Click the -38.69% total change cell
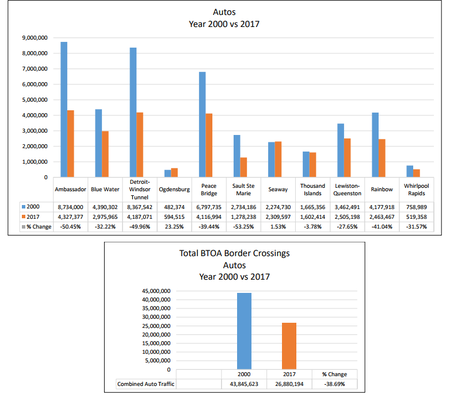450x398 pixels. pyautogui.click(x=335, y=384)
